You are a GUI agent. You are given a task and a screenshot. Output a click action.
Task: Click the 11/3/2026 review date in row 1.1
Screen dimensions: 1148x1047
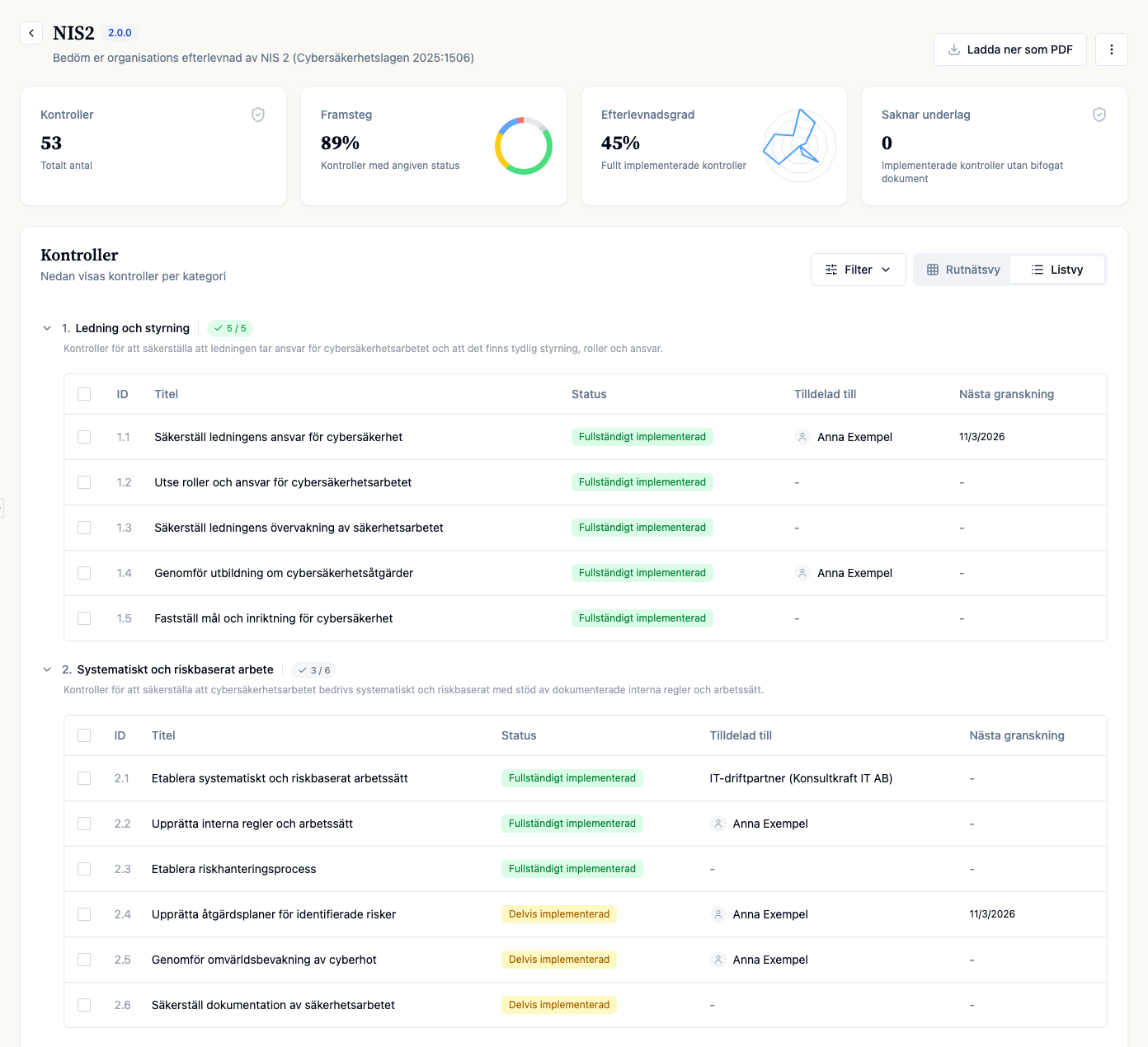tap(982, 437)
